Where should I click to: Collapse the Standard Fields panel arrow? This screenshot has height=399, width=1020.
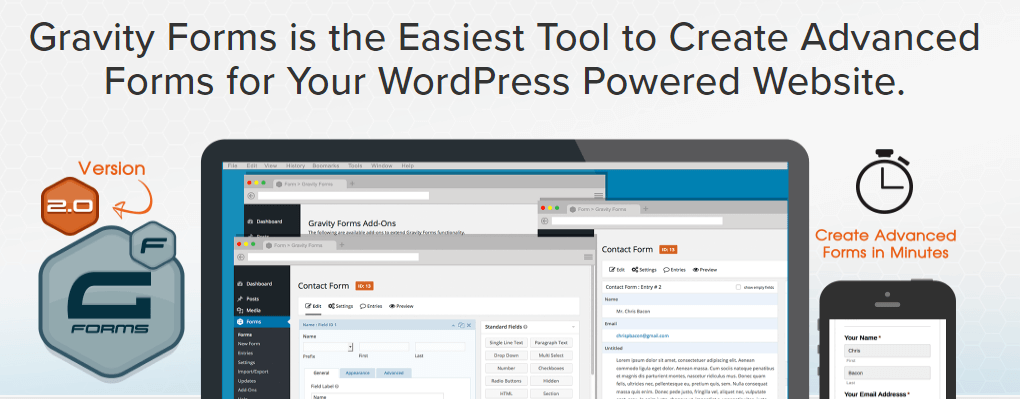tap(573, 326)
